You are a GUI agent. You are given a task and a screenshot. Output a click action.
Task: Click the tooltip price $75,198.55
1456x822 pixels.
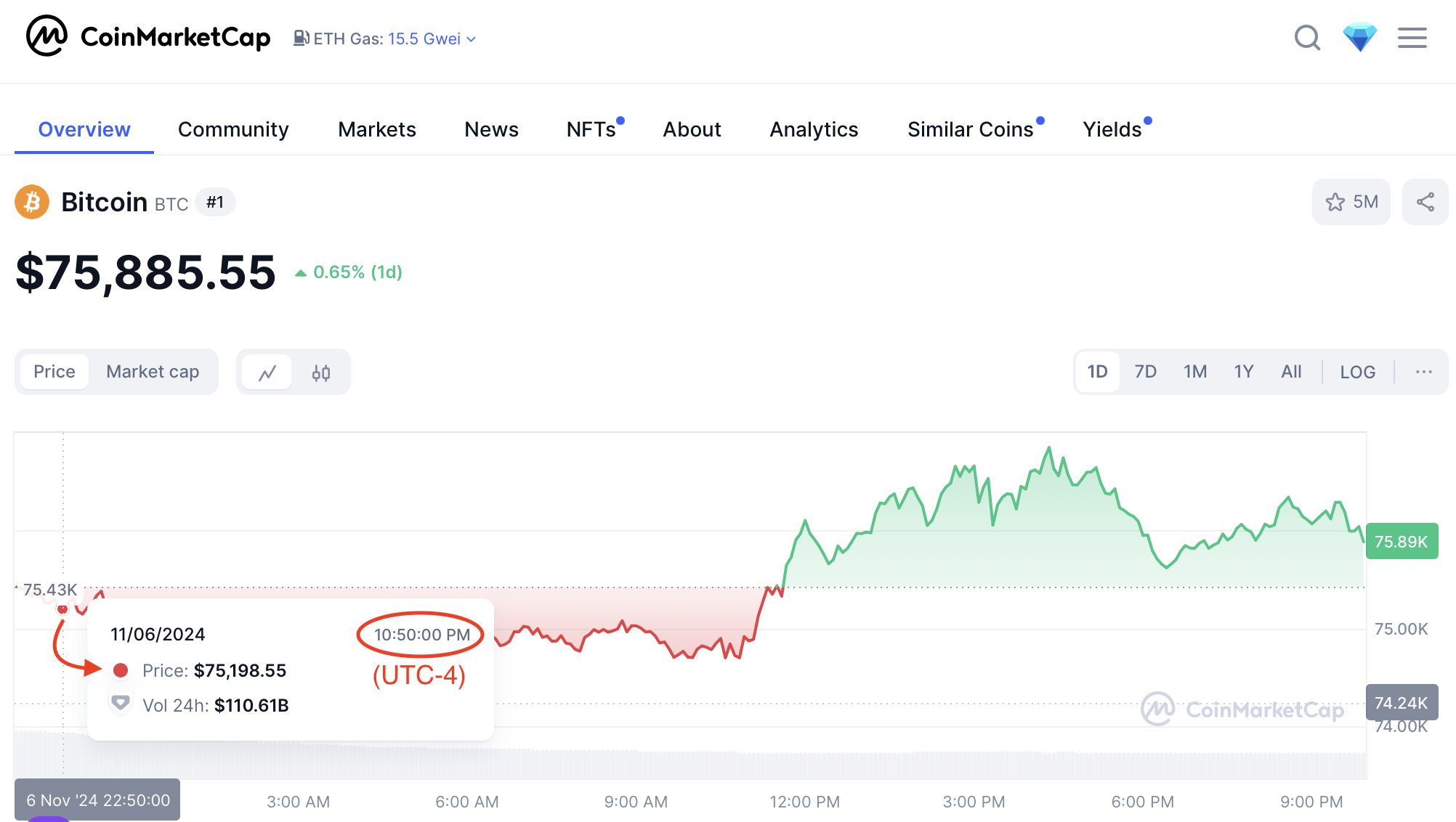pos(240,670)
